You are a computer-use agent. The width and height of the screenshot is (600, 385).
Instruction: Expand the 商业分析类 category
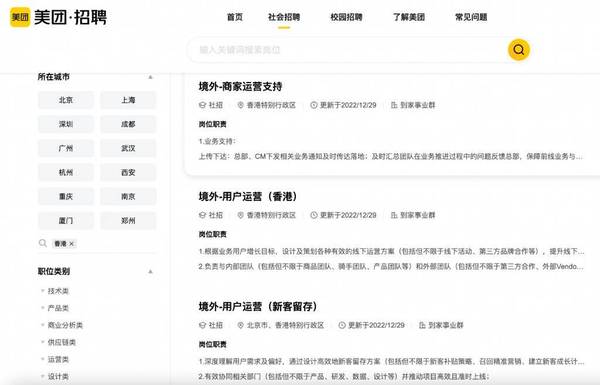point(42,325)
